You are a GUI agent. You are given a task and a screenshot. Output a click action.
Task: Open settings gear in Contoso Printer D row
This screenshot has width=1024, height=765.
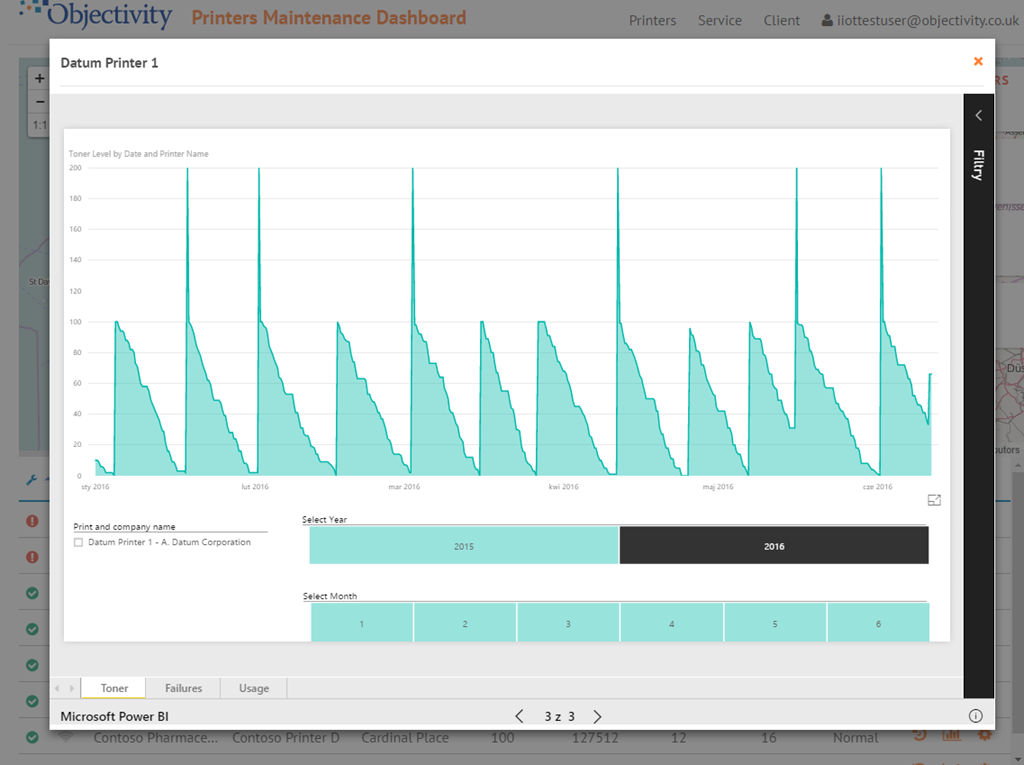[x=984, y=736]
